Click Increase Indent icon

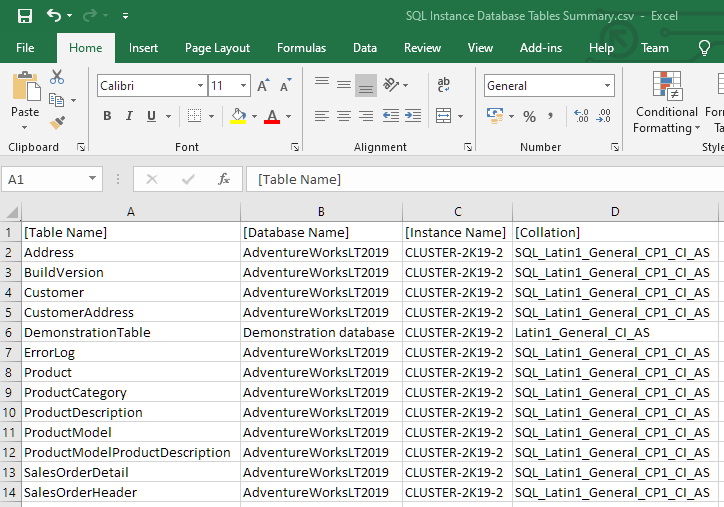(413, 116)
